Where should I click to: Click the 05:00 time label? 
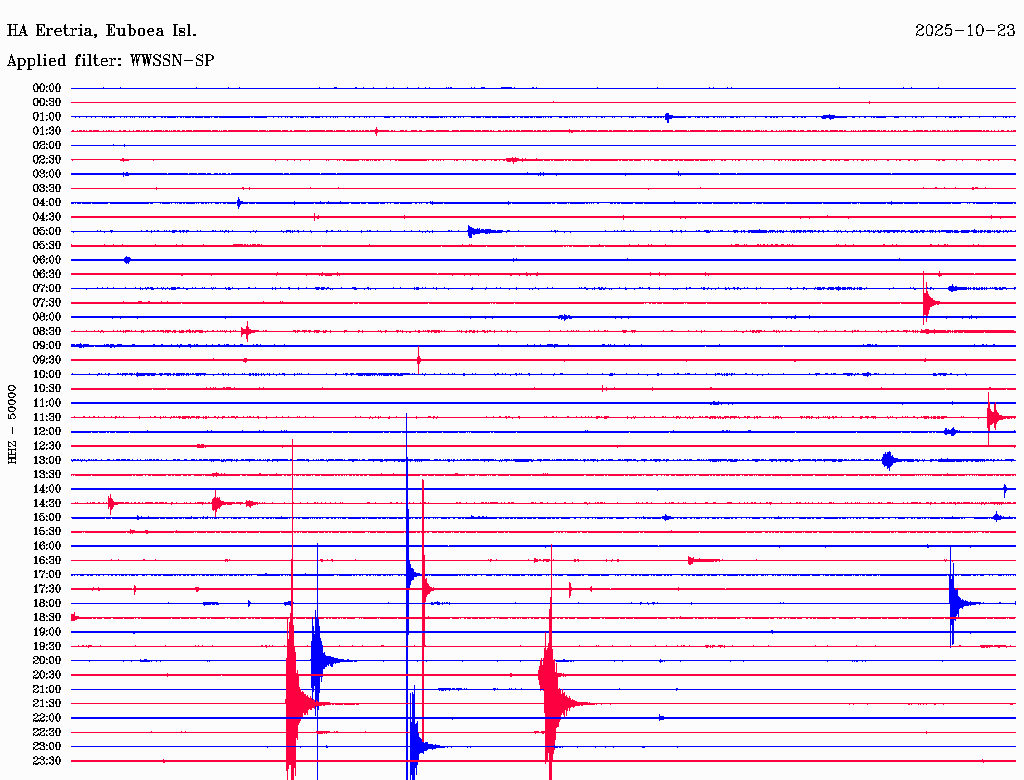[47, 231]
